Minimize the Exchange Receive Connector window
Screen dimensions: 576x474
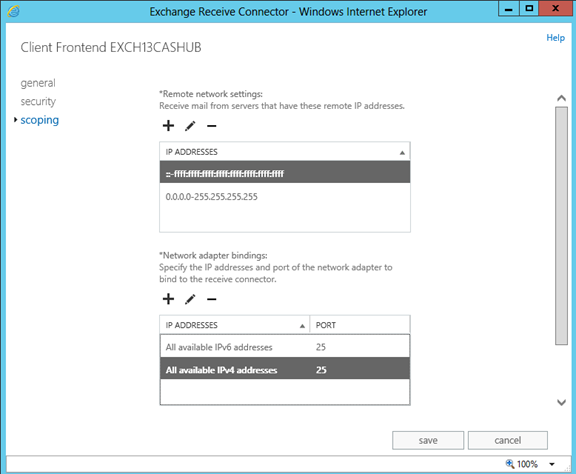coord(509,9)
